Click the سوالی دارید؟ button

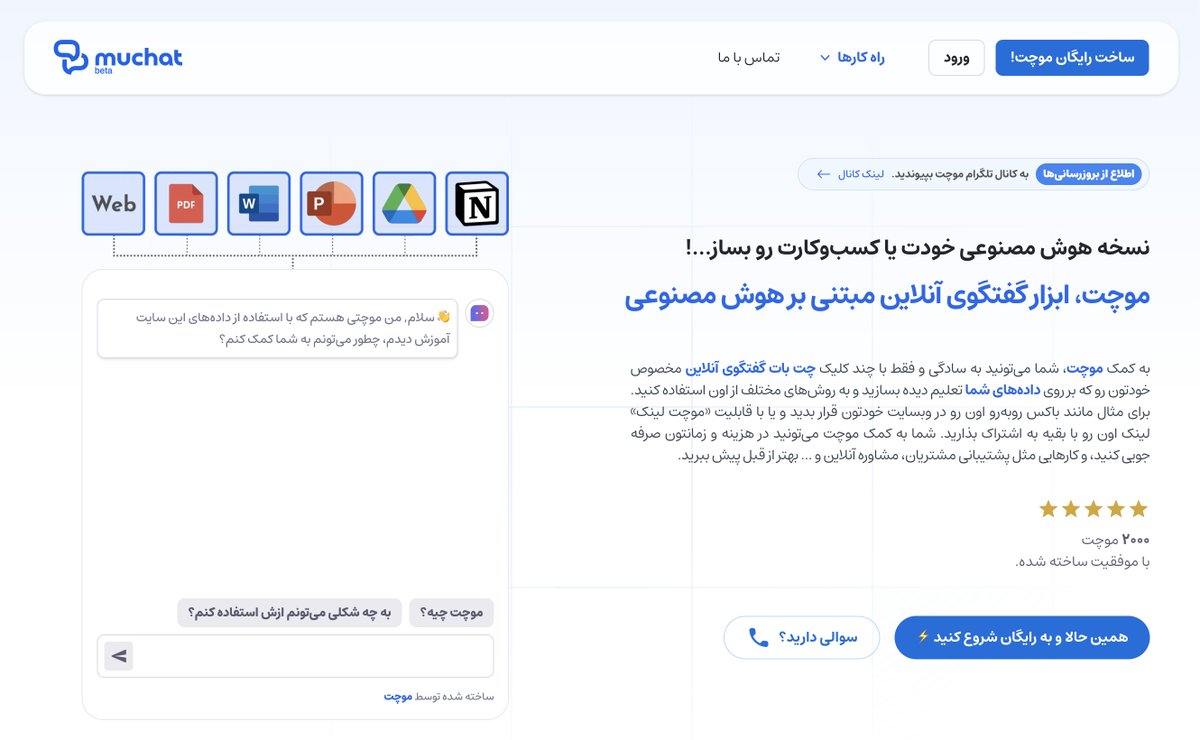pyautogui.click(x=802, y=637)
